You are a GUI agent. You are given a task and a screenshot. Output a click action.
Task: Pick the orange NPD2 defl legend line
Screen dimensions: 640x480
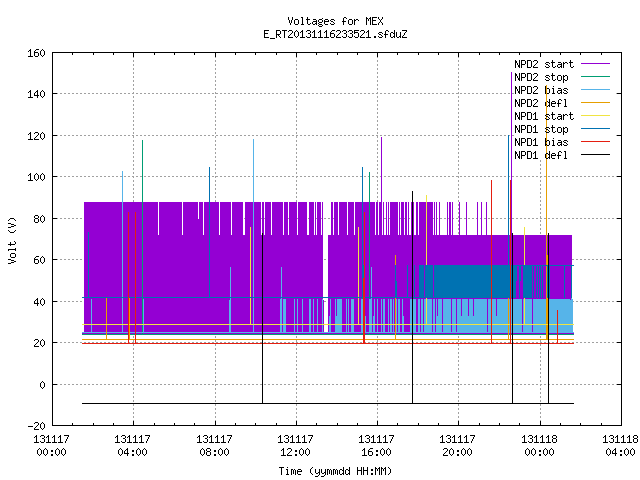point(595,103)
